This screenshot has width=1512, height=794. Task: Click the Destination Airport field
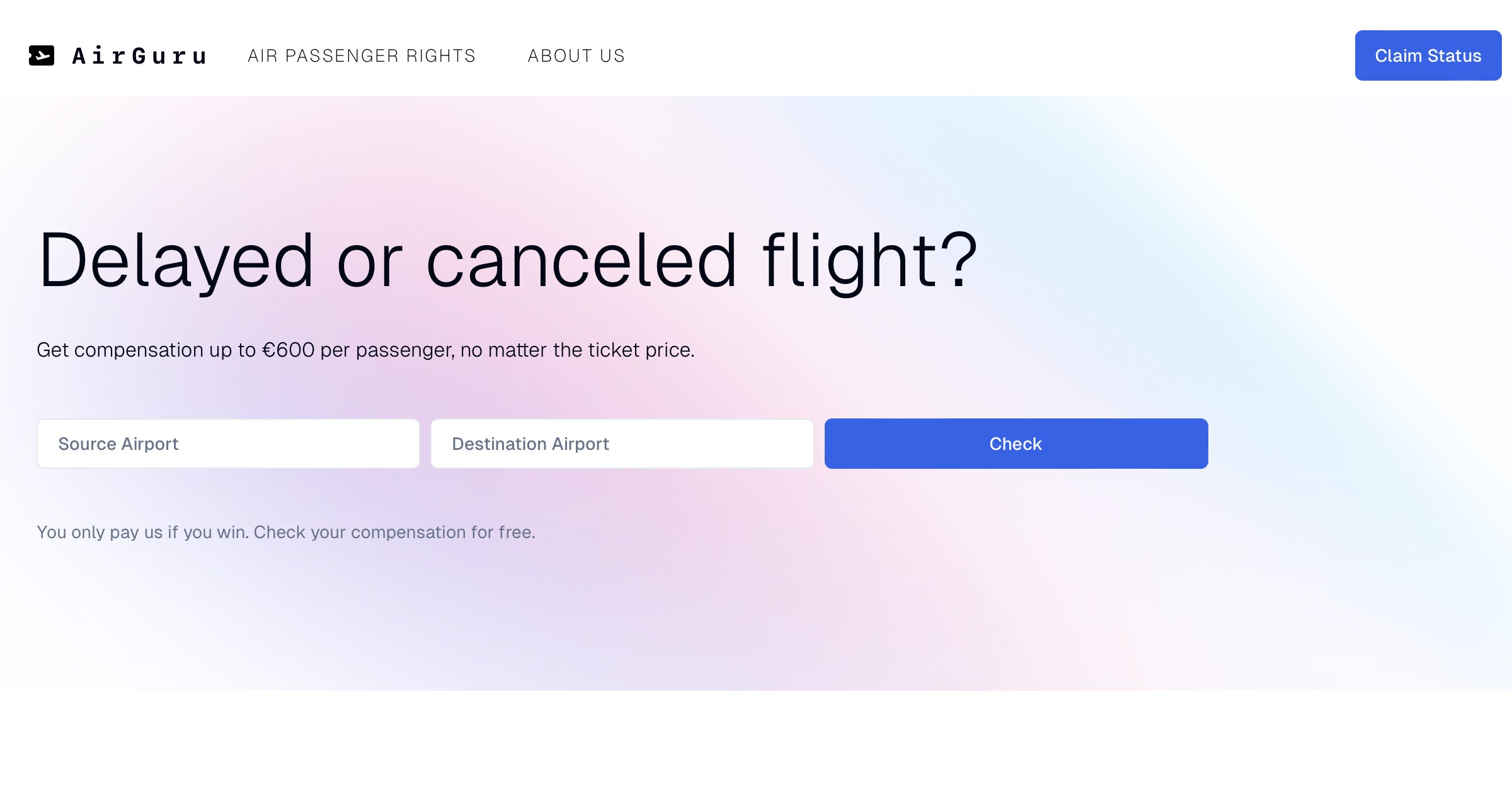pyautogui.click(x=622, y=443)
